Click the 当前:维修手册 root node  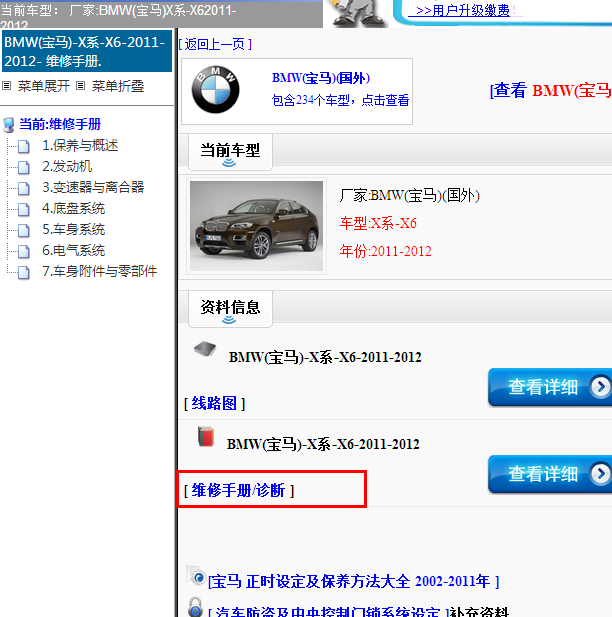[60, 124]
